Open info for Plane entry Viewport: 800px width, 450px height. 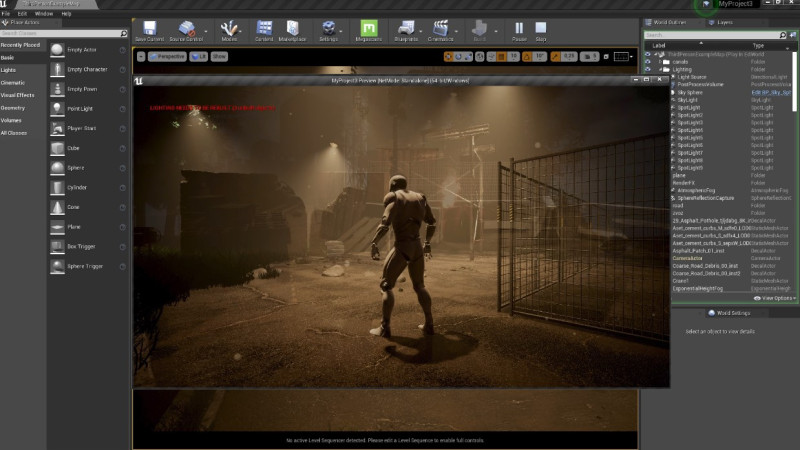pos(122,227)
